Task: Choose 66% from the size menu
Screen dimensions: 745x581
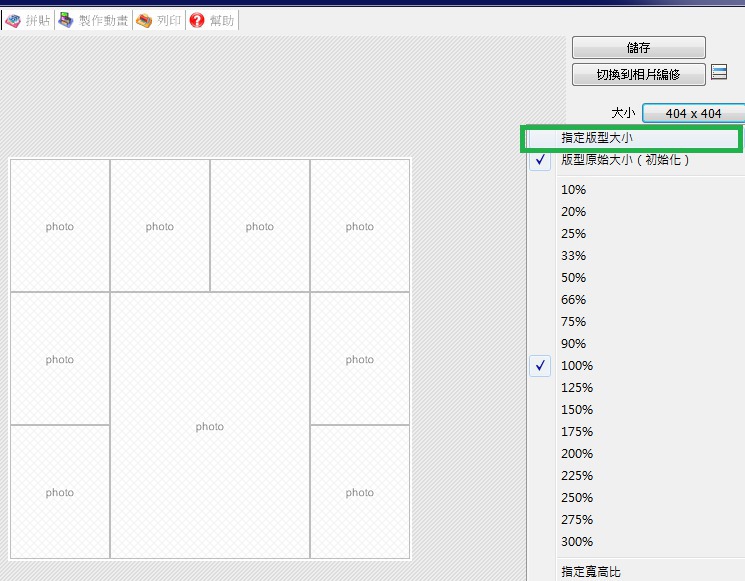Action: pyautogui.click(x=637, y=300)
